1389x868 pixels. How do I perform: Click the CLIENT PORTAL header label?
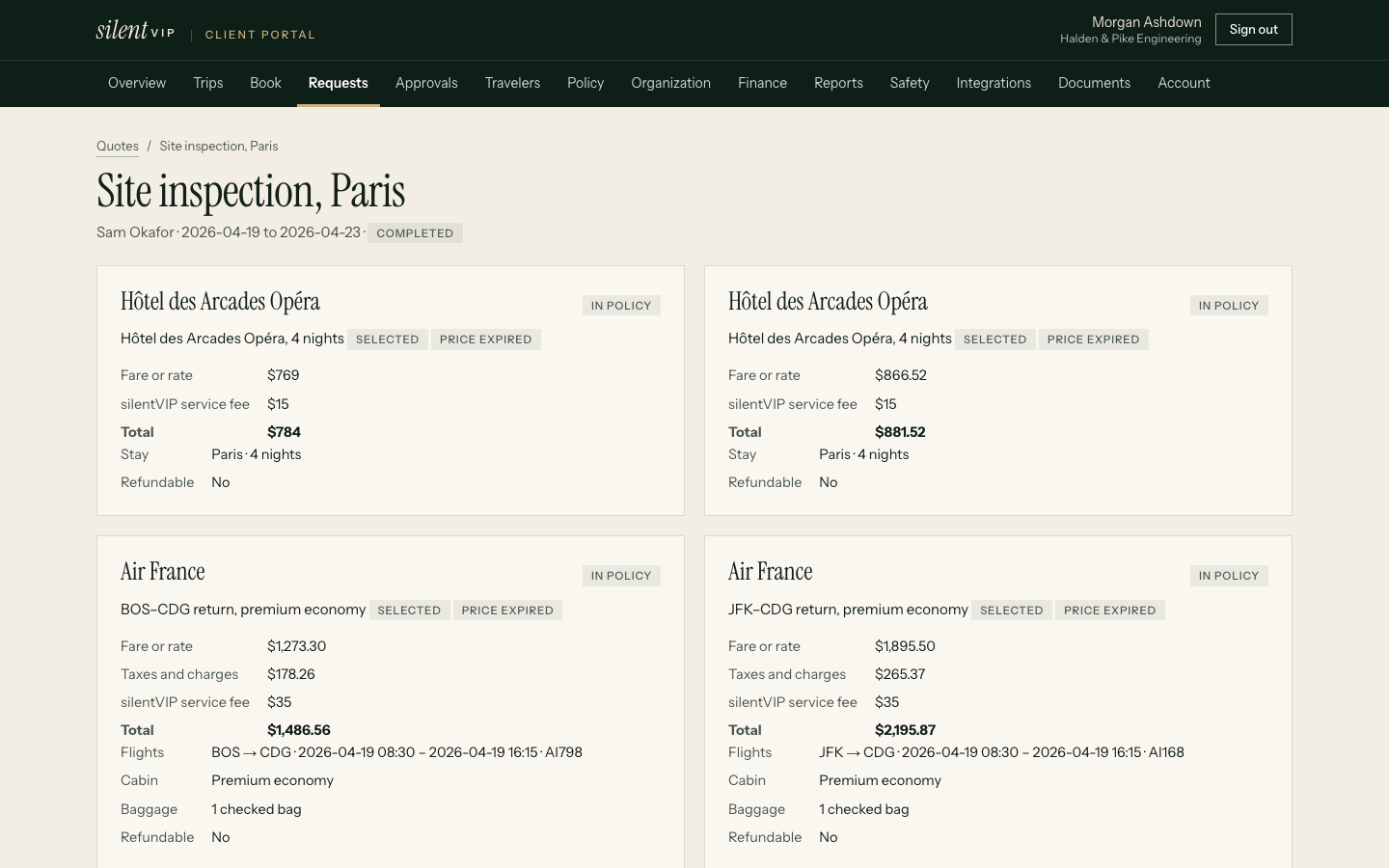pyautogui.click(x=260, y=35)
